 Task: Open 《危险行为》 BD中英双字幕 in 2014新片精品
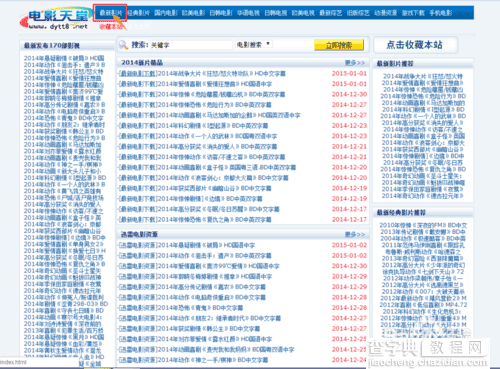coord(214,105)
